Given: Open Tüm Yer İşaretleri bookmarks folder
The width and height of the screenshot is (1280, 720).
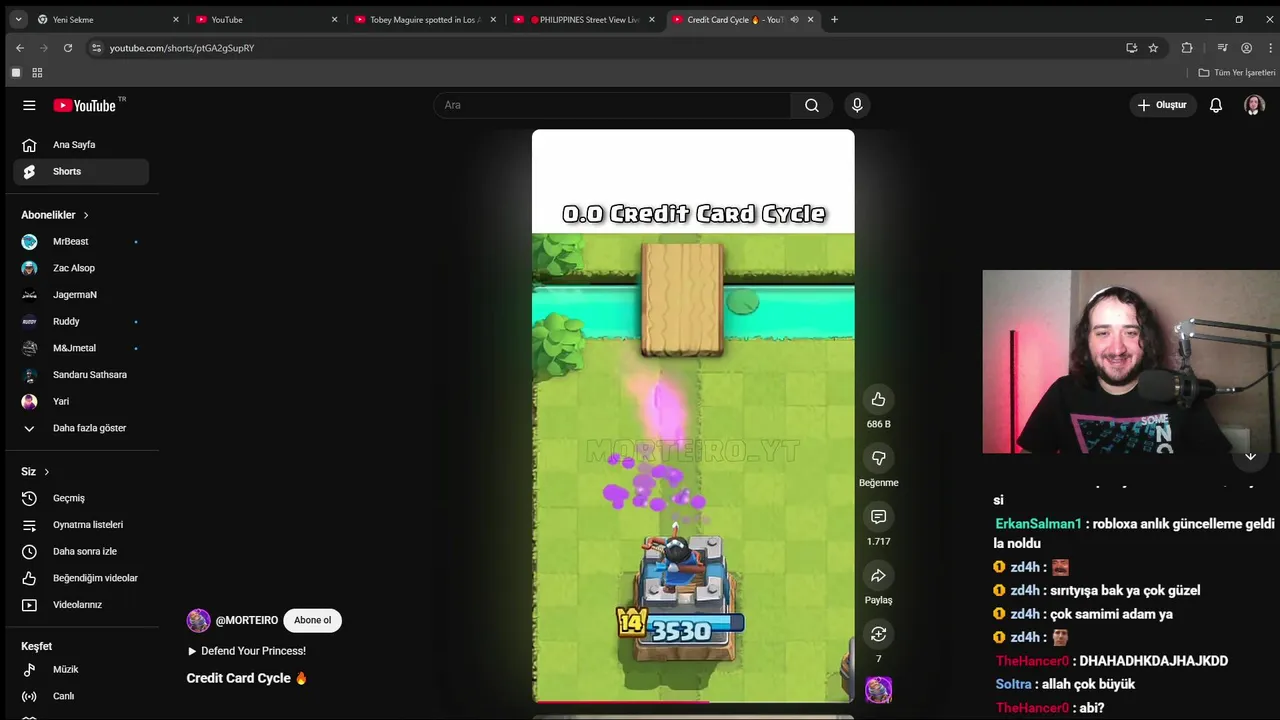Looking at the screenshot, I should click(x=1237, y=73).
